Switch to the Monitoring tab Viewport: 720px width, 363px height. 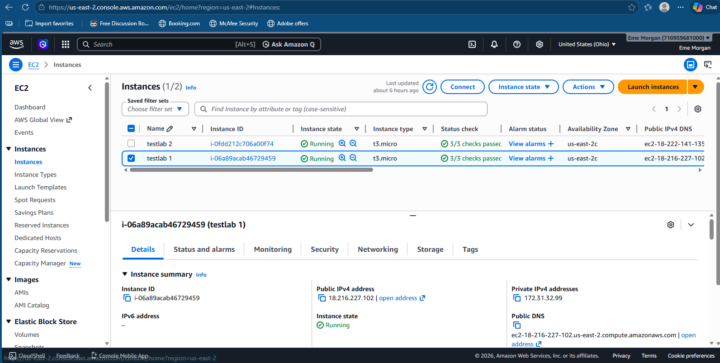273,249
